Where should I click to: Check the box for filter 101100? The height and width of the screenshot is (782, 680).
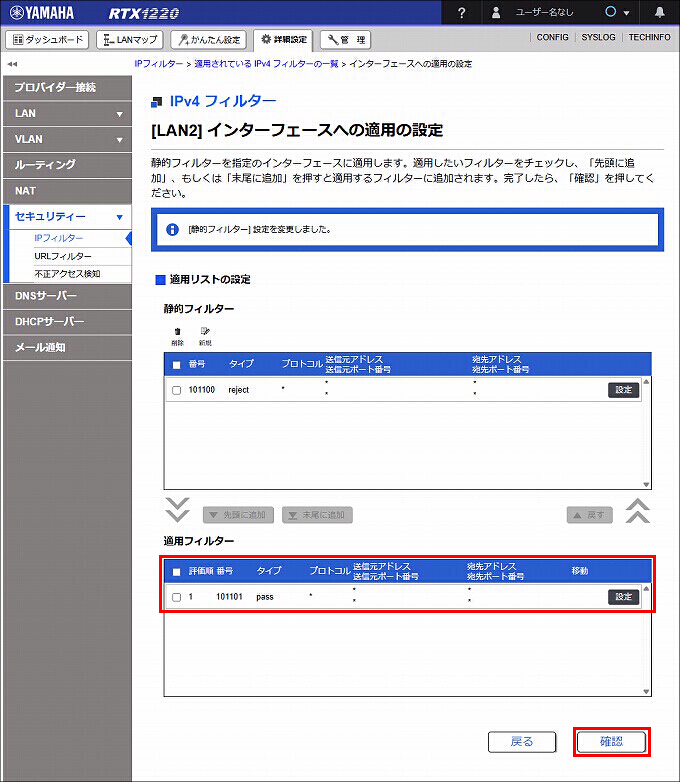tap(176, 390)
